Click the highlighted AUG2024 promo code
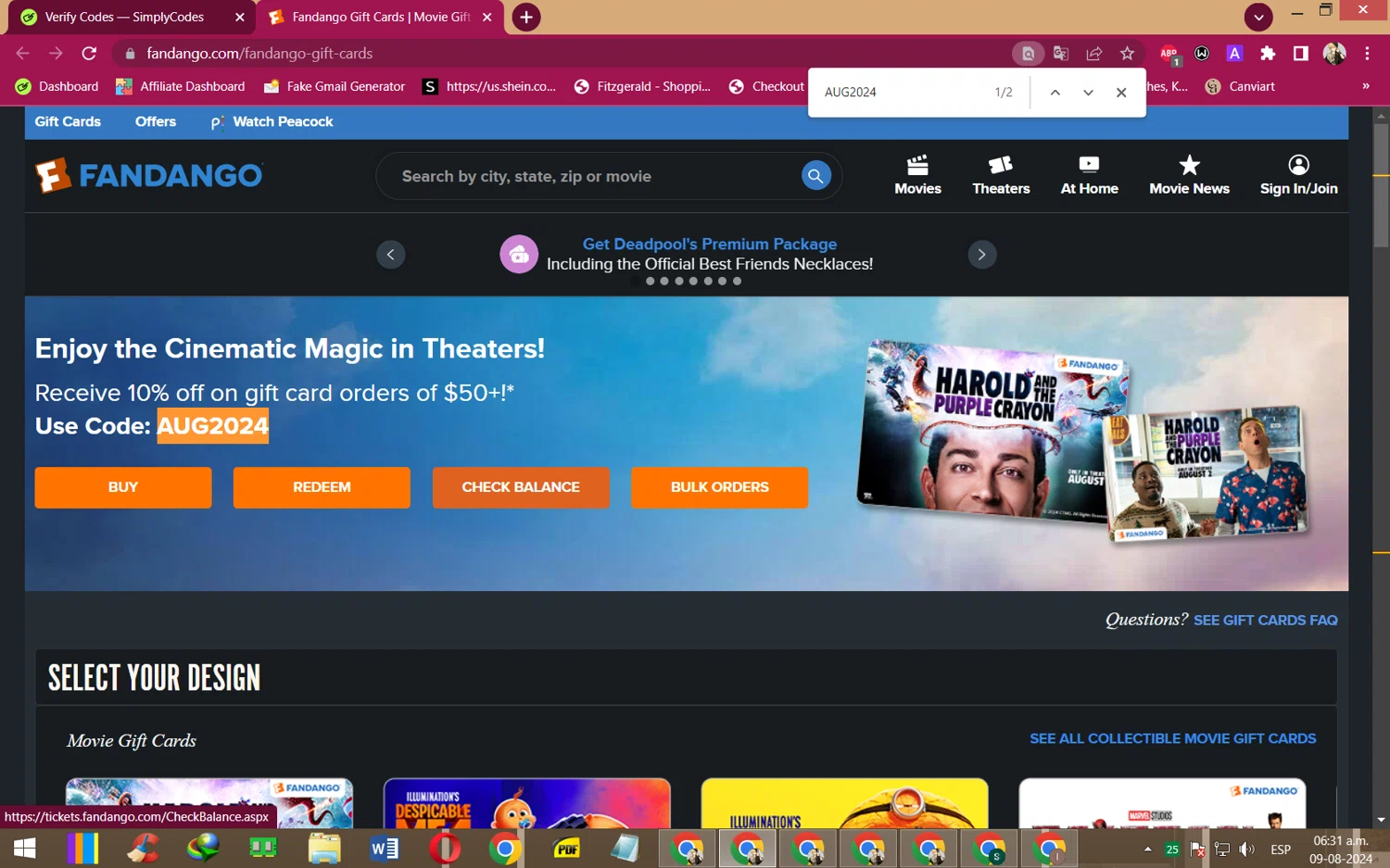The height and width of the screenshot is (868, 1390). point(212,426)
